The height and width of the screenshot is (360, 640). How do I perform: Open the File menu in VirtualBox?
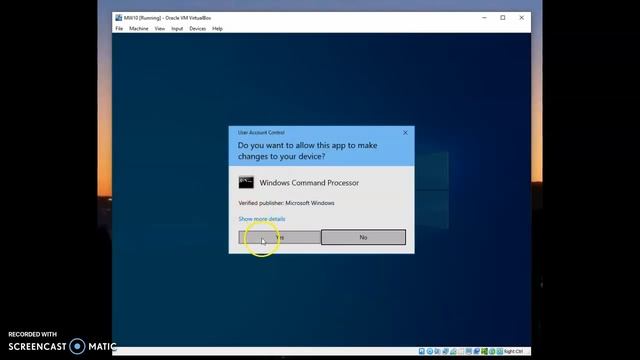point(119,29)
